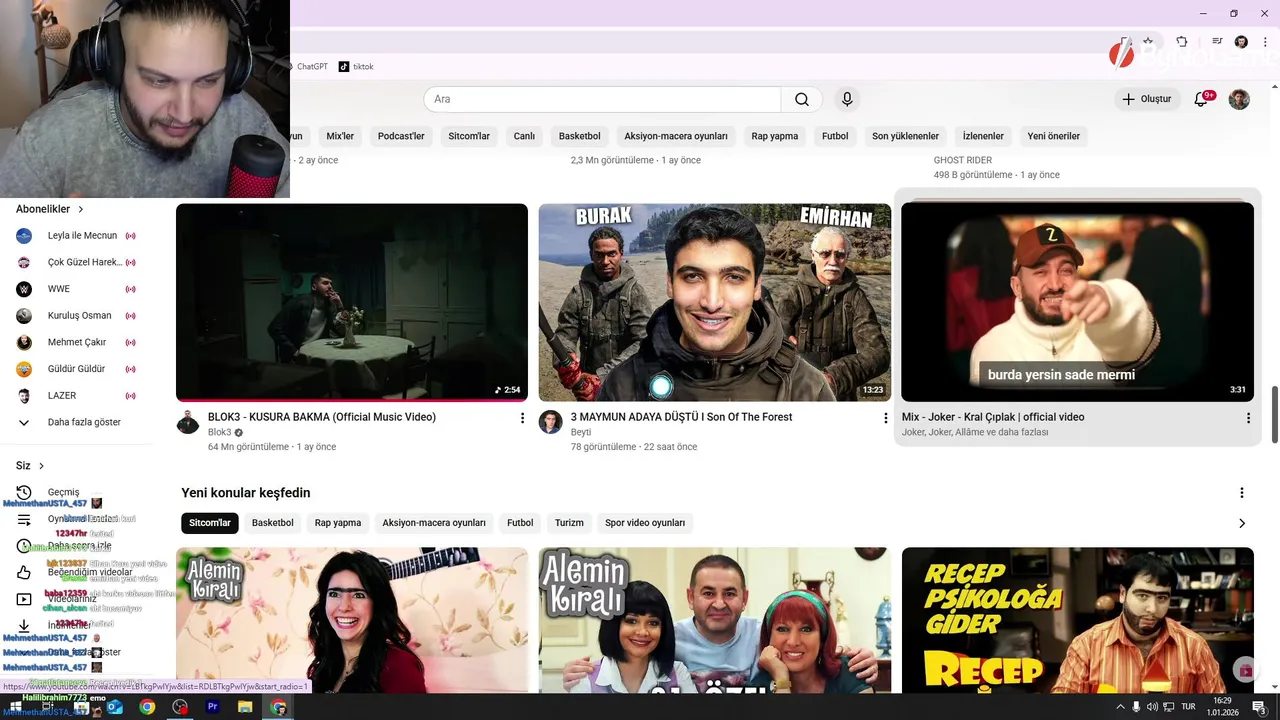Image resolution: width=1280 pixels, height=720 pixels.
Task: Open Chrome profile avatar in toolbar
Action: click(1241, 42)
